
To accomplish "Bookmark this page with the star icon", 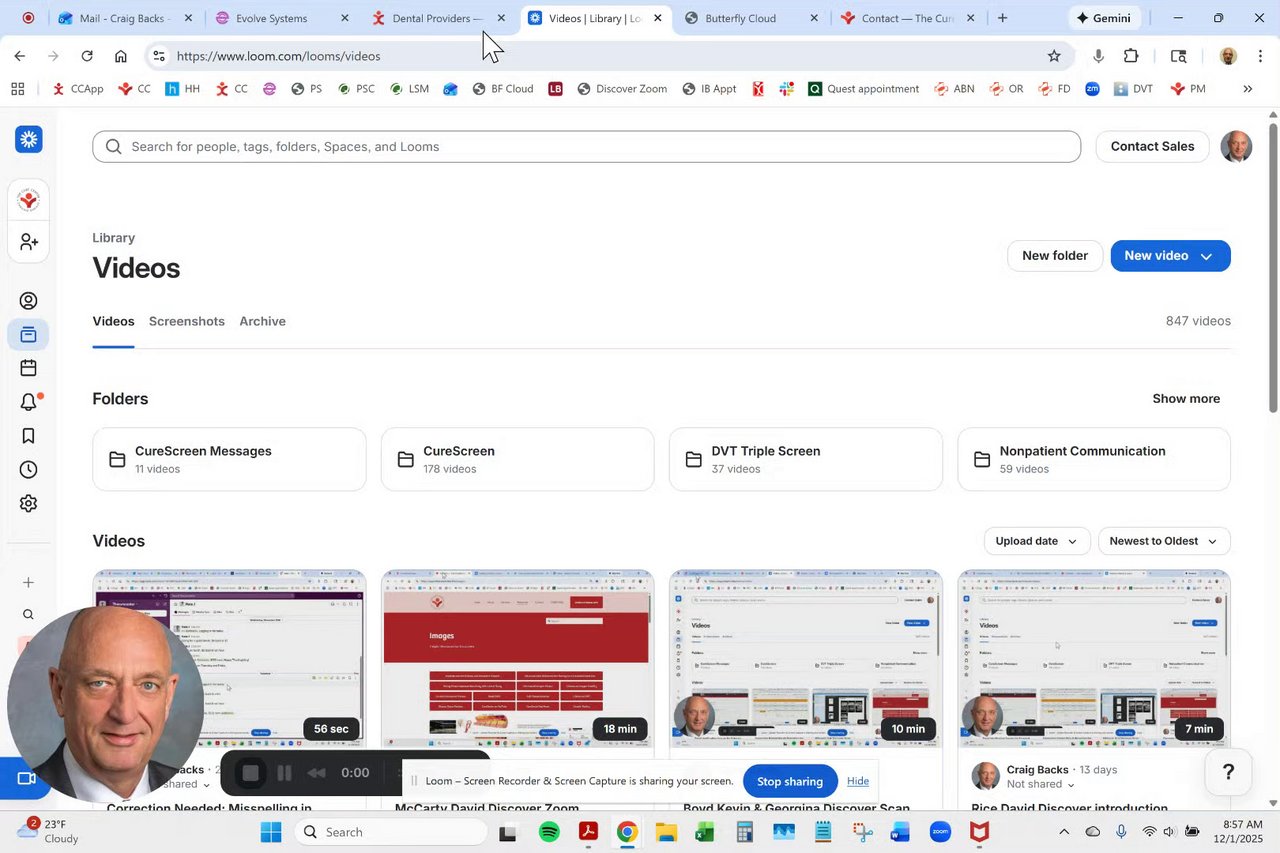I will click(1054, 56).
